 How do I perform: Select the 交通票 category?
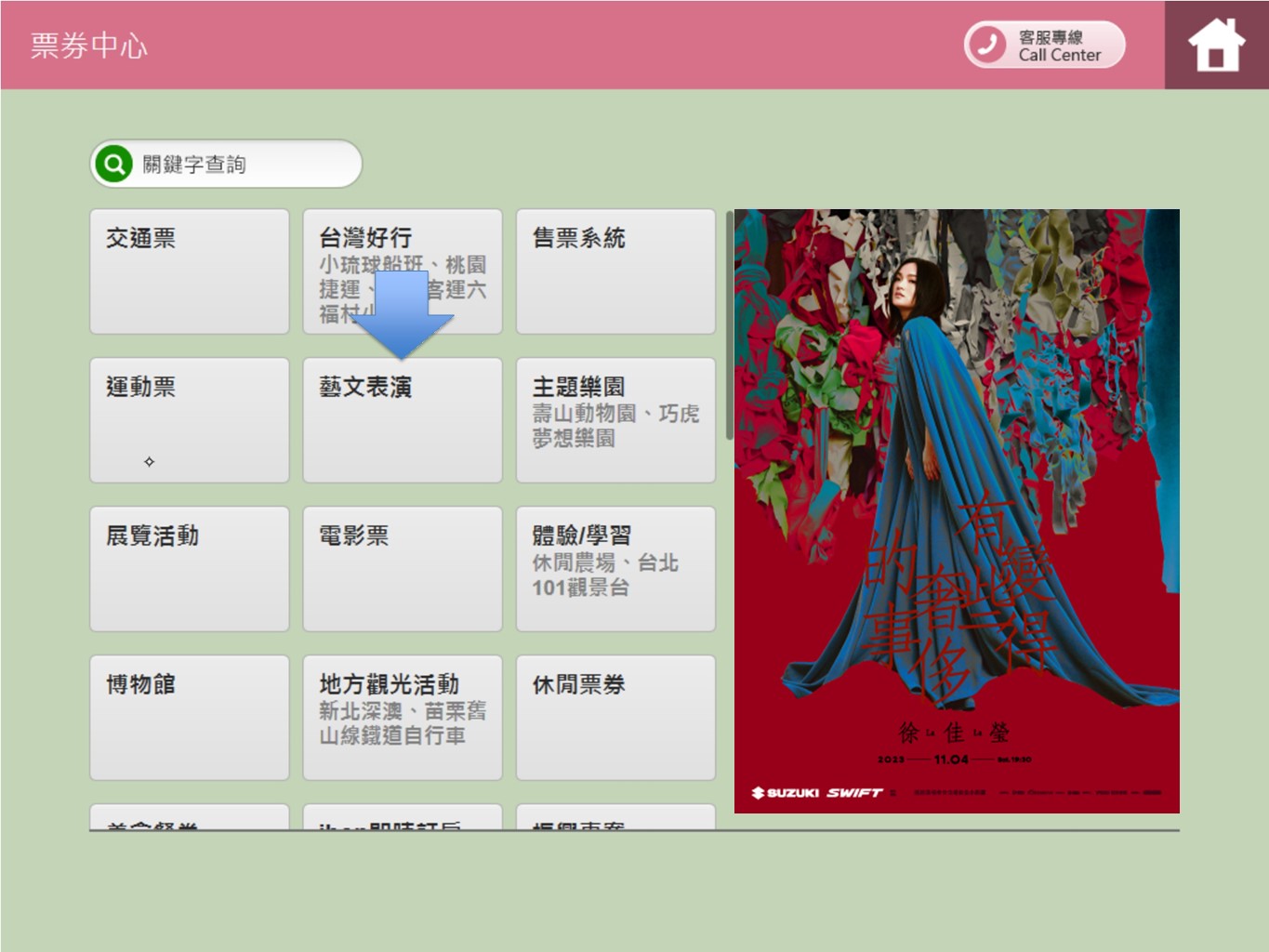189,271
